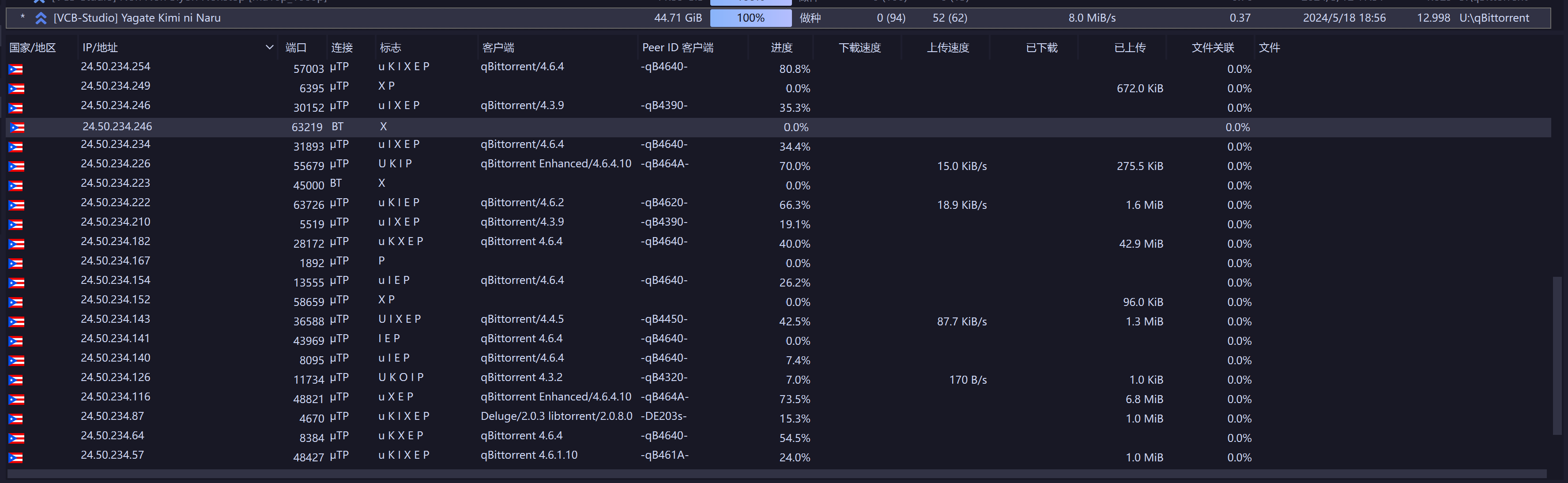Sort by Peer ID 客户端 column header

click(x=678, y=48)
